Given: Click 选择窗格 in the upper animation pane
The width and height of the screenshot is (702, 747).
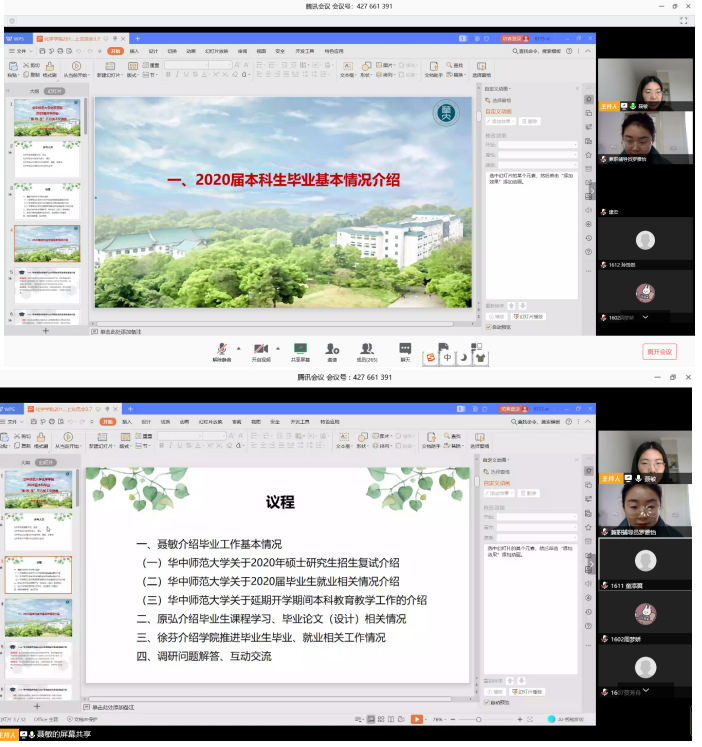Looking at the screenshot, I should (x=500, y=100).
